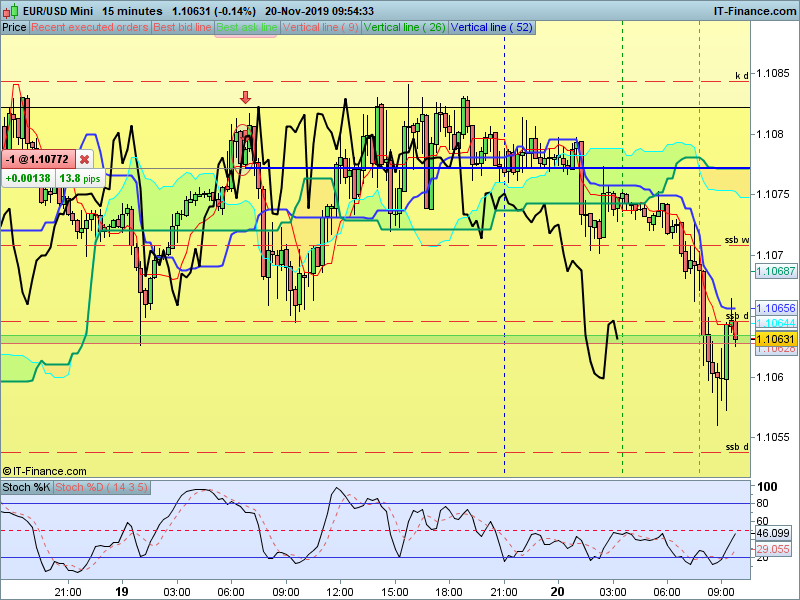Select the Stoch %K indicator label
This screenshot has width=800, height=600.
tap(26, 487)
